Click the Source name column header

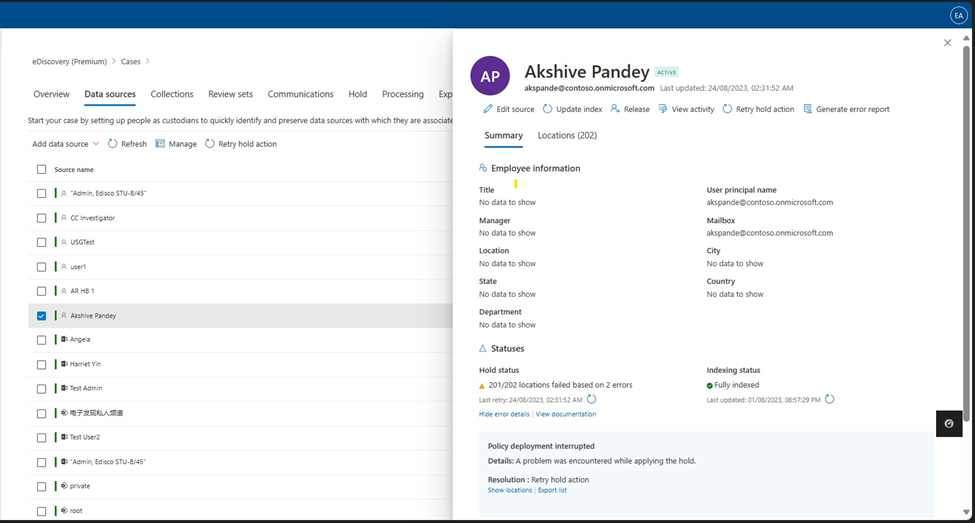(x=73, y=170)
